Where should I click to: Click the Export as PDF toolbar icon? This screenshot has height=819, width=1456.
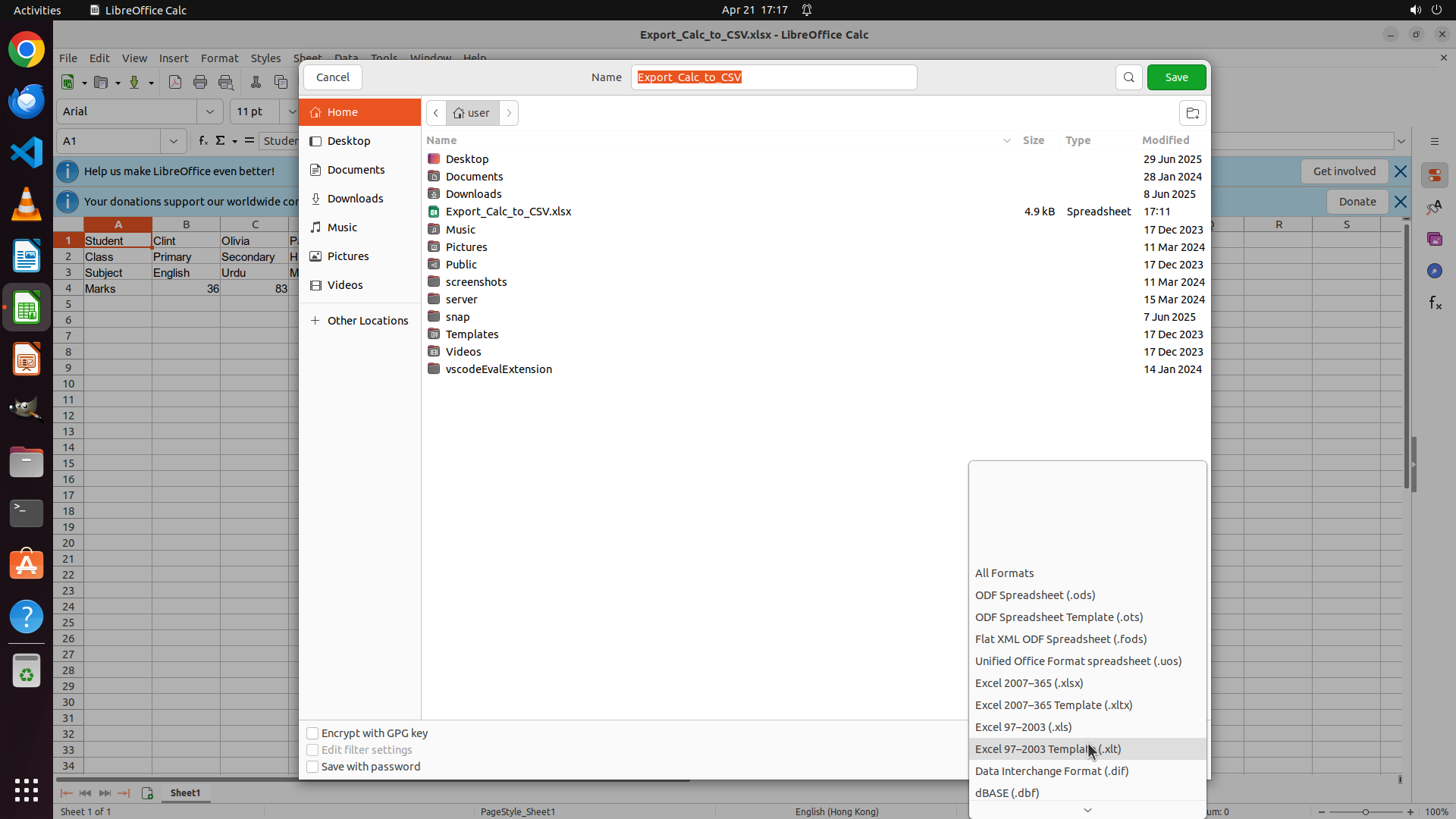pos(175,82)
